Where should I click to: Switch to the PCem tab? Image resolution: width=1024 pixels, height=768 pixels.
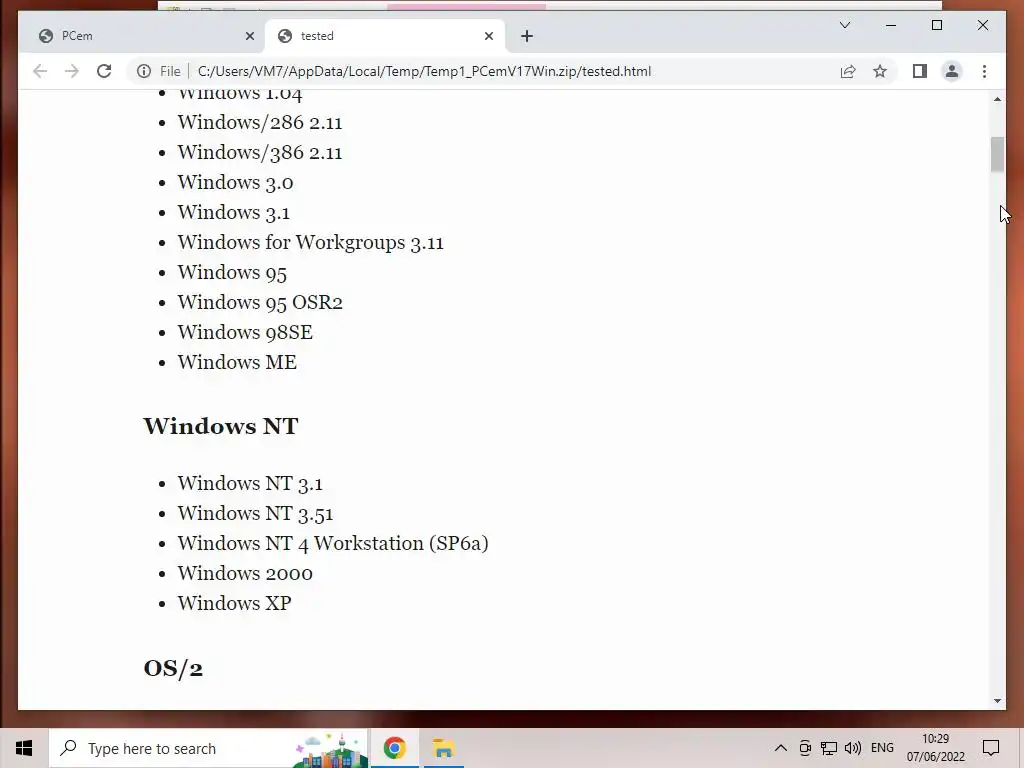(x=144, y=36)
